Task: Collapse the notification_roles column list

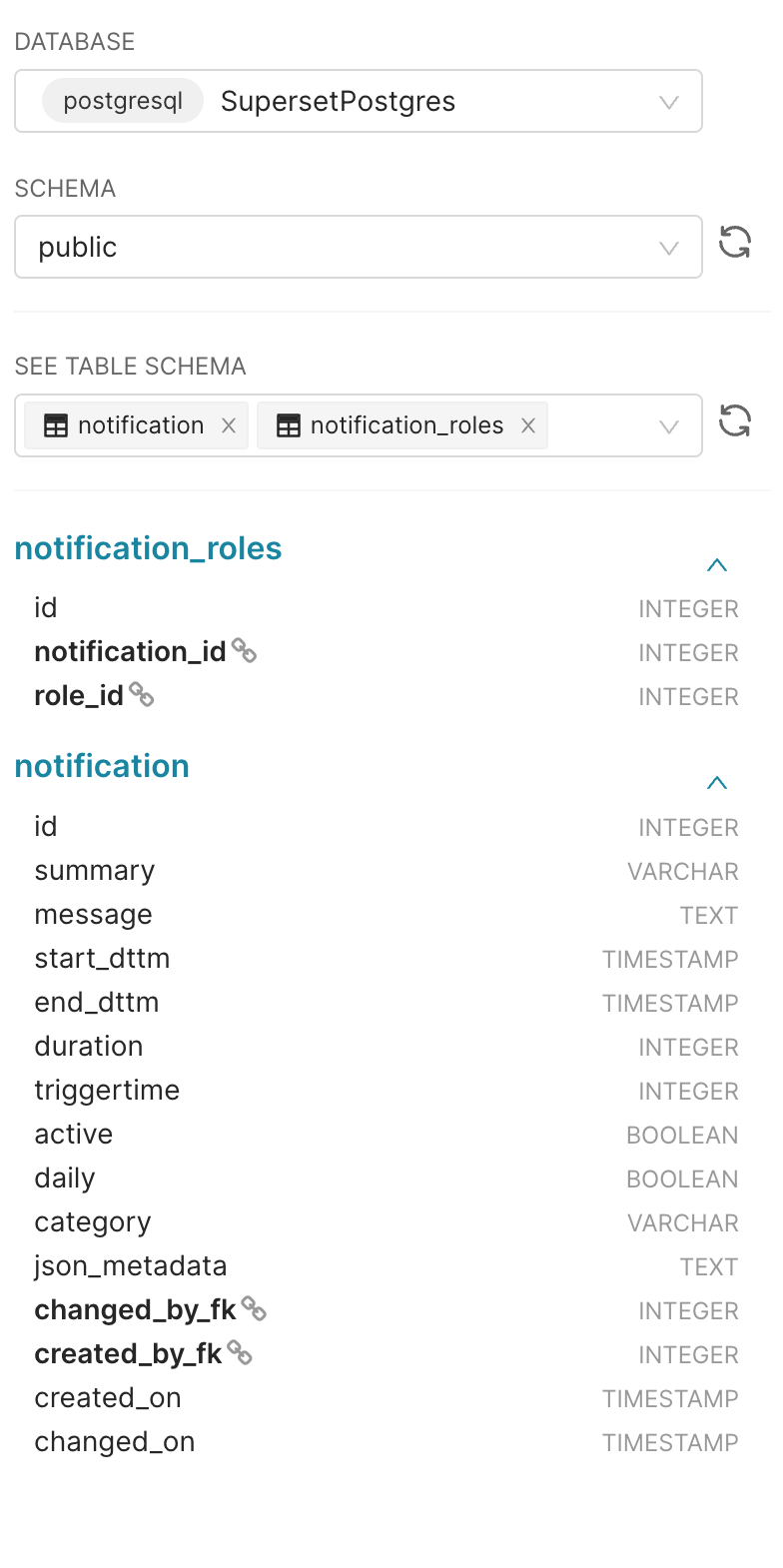Action: coord(717,564)
